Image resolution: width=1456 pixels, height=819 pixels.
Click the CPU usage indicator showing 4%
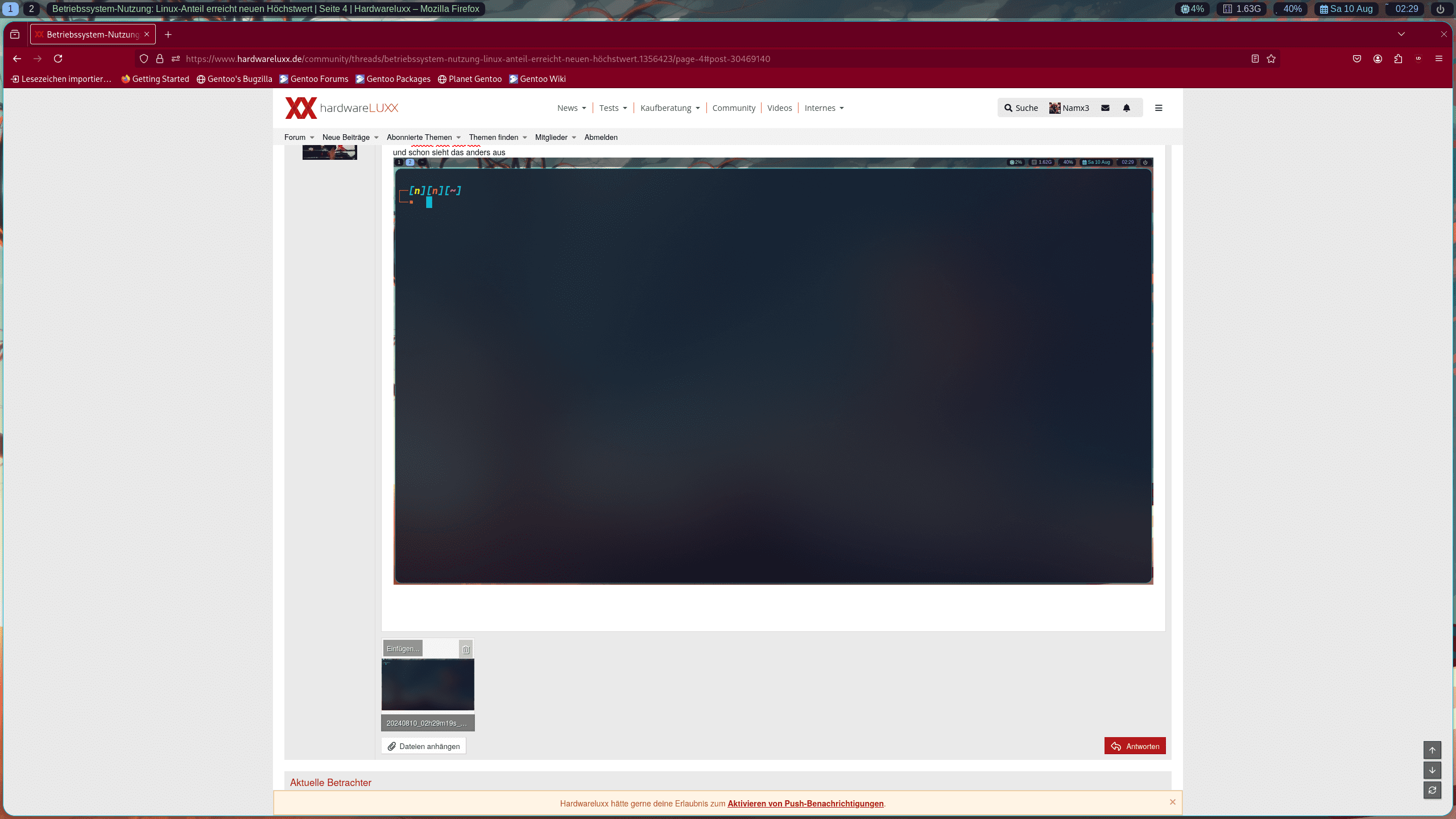click(1193, 9)
